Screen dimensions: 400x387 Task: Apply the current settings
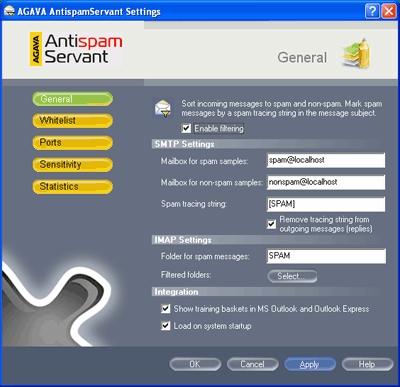310,364
